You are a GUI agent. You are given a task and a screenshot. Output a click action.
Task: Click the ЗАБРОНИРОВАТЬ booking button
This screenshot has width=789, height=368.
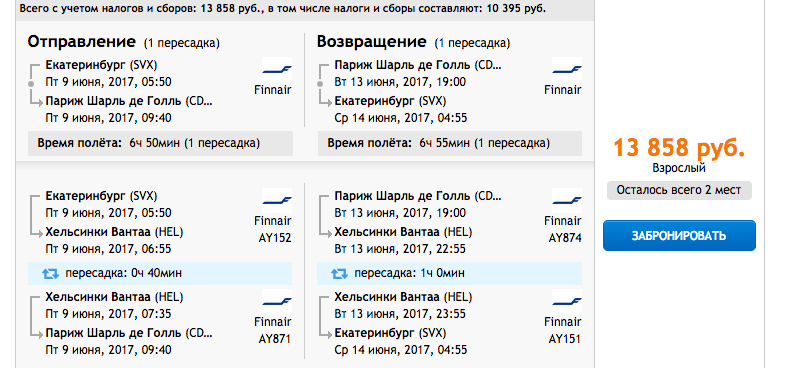[679, 235]
